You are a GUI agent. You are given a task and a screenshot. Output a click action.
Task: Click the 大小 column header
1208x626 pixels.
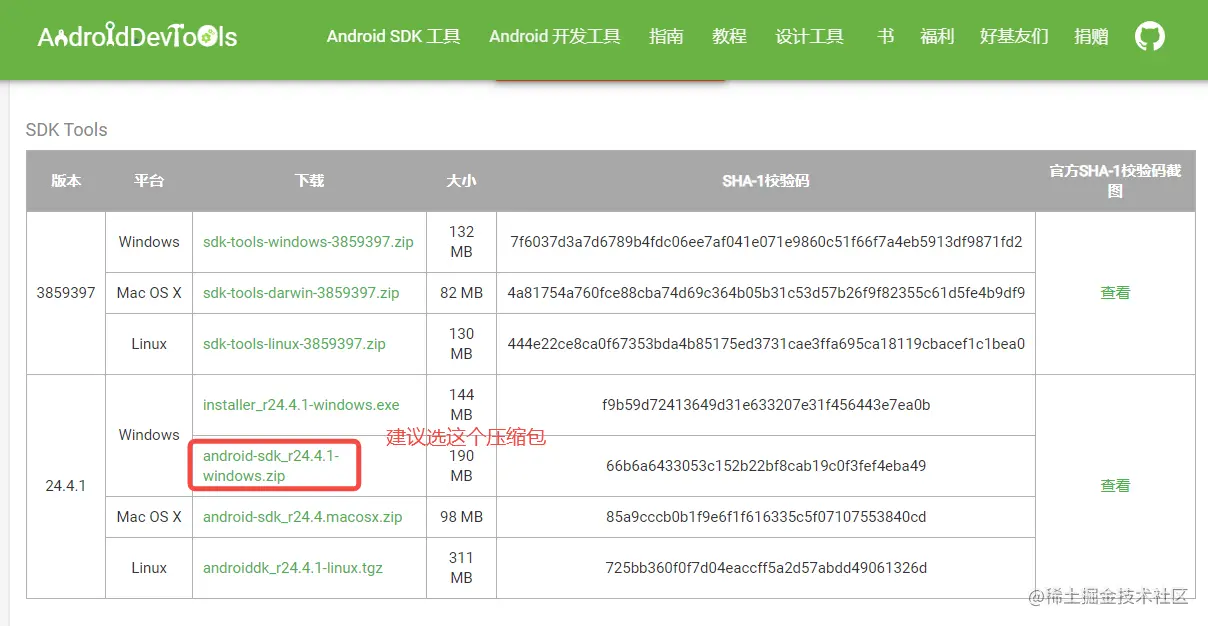[461, 181]
